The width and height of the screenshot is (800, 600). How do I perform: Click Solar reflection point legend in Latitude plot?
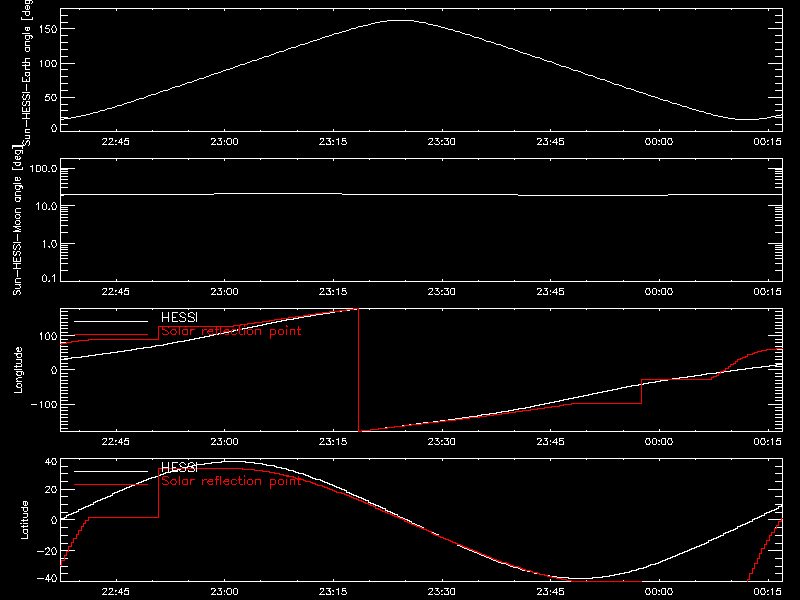(231, 481)
